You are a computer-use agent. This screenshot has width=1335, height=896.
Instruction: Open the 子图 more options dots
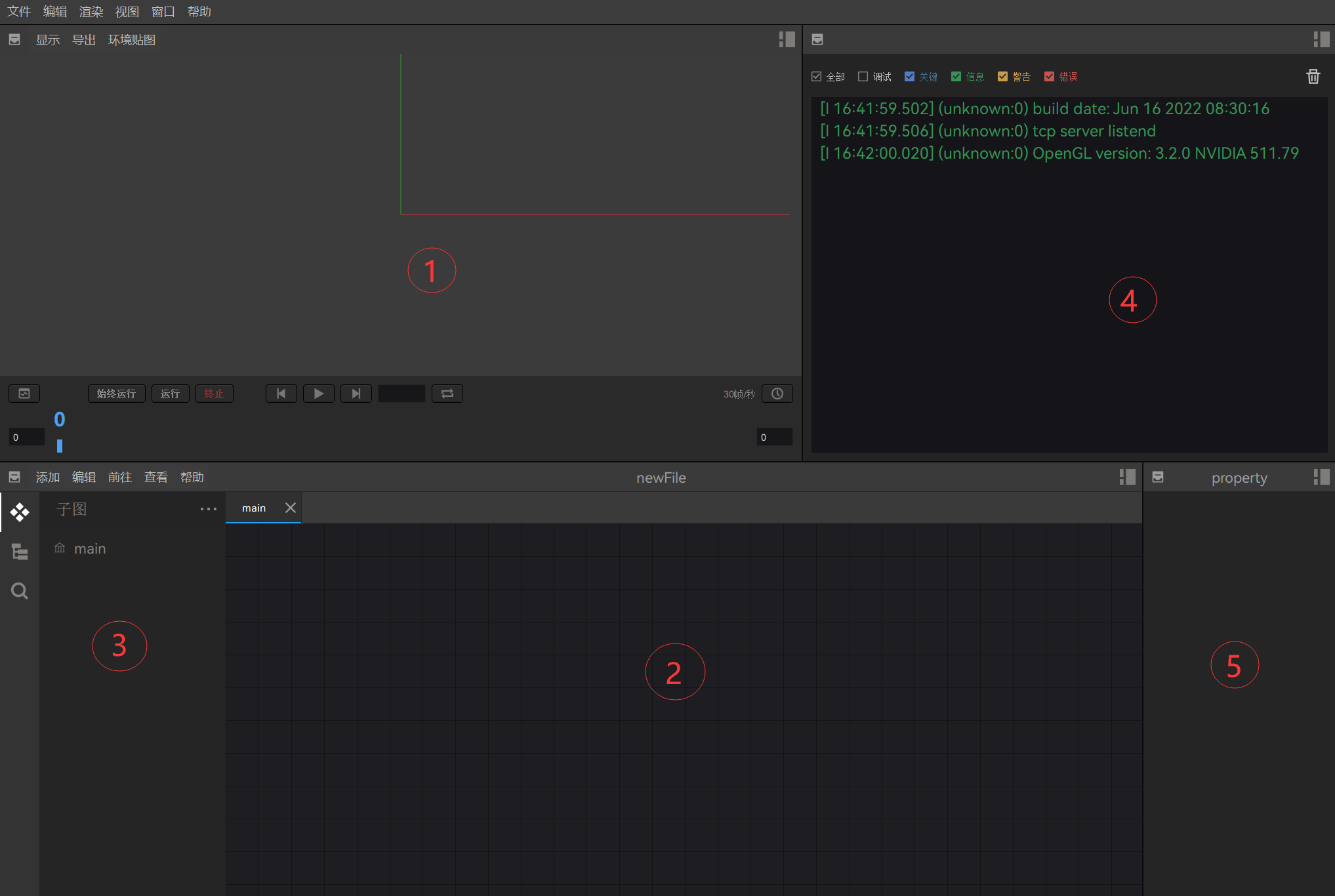click(209, 509)
